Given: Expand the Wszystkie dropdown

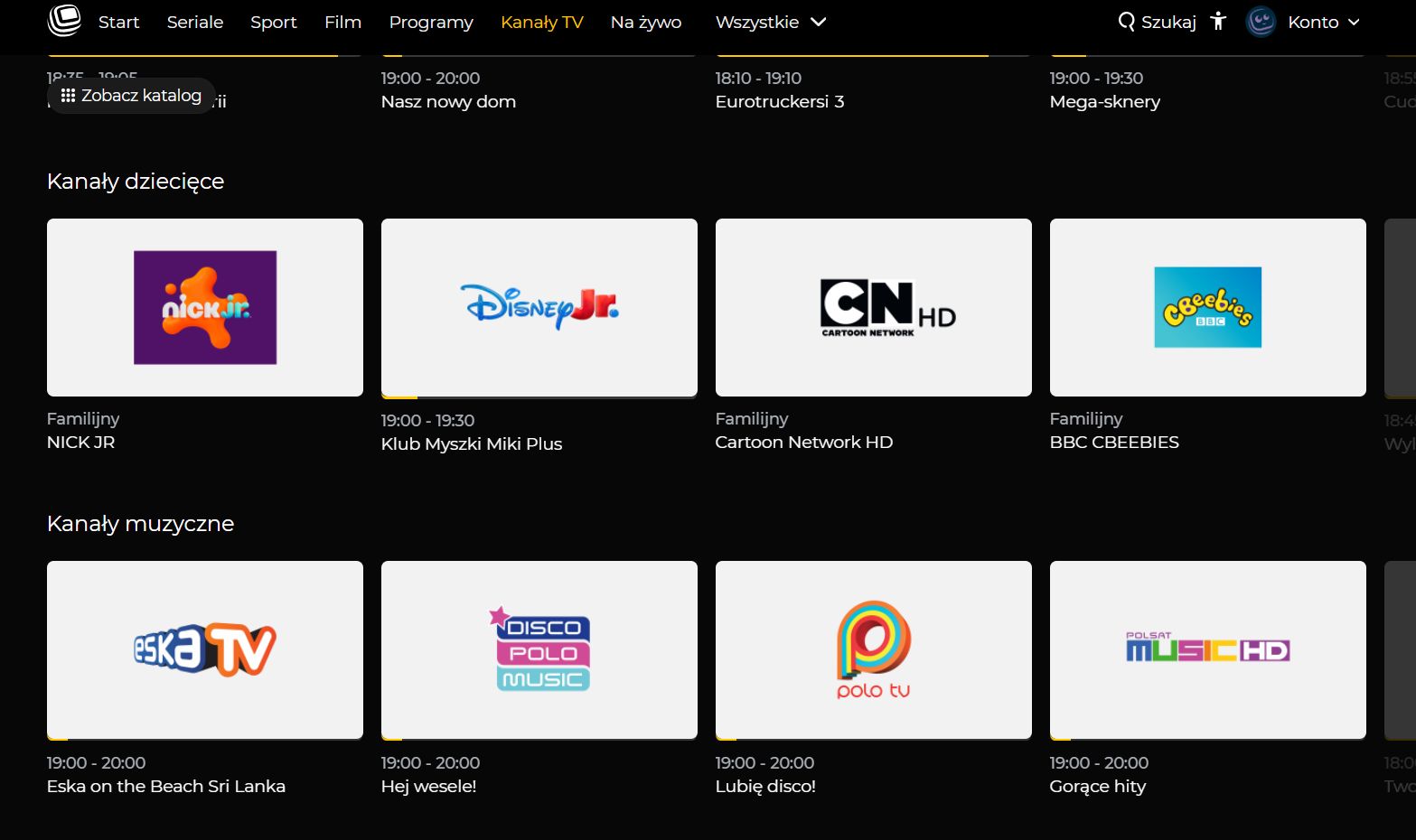Looking at the screenshot, I should (771, 22).
